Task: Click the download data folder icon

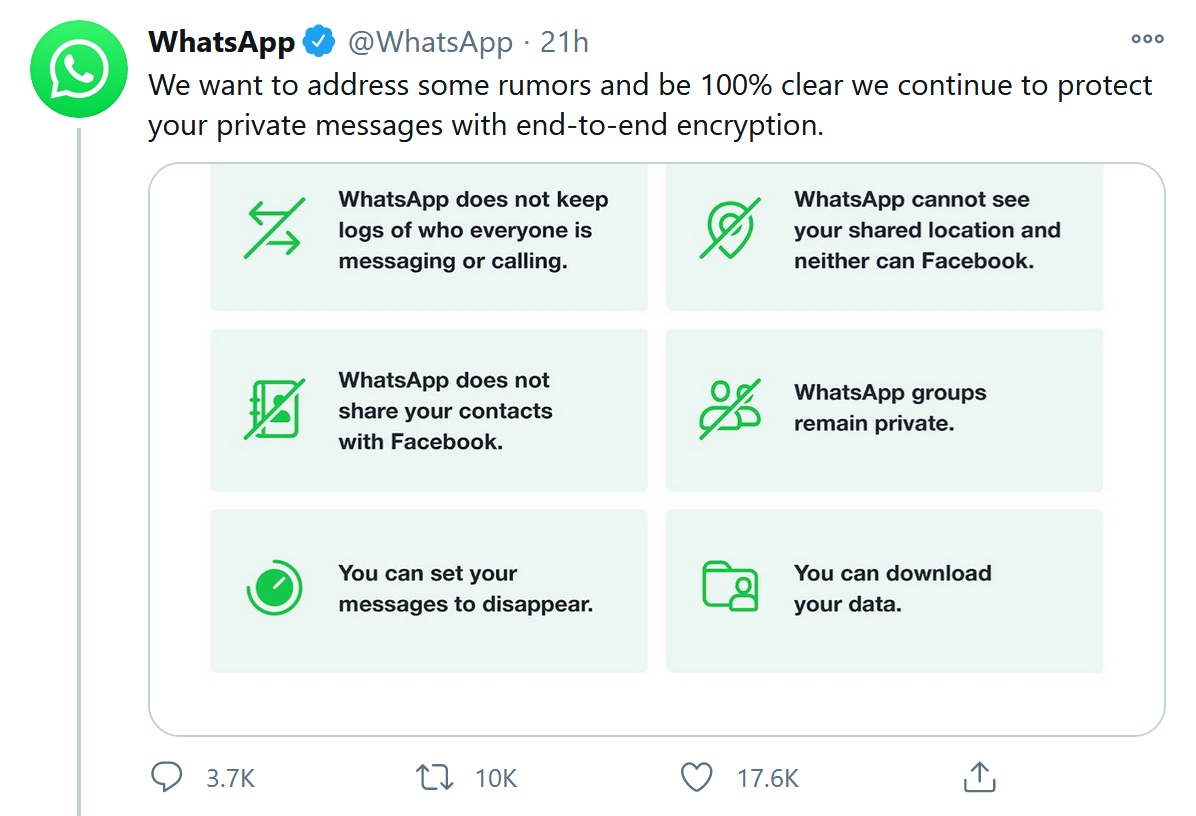Action: (730, 587)
